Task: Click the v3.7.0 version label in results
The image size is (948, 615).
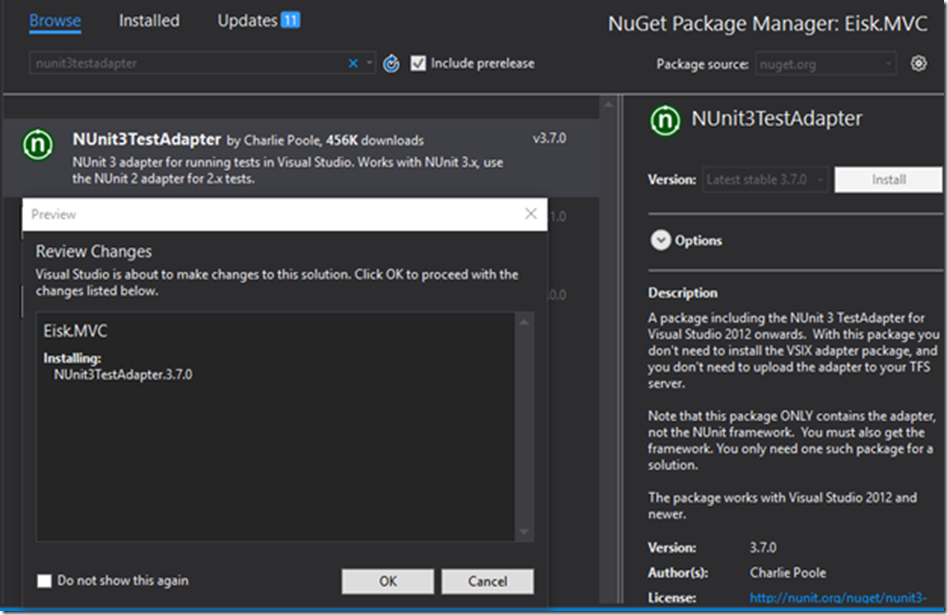Action: pos(550,138)
